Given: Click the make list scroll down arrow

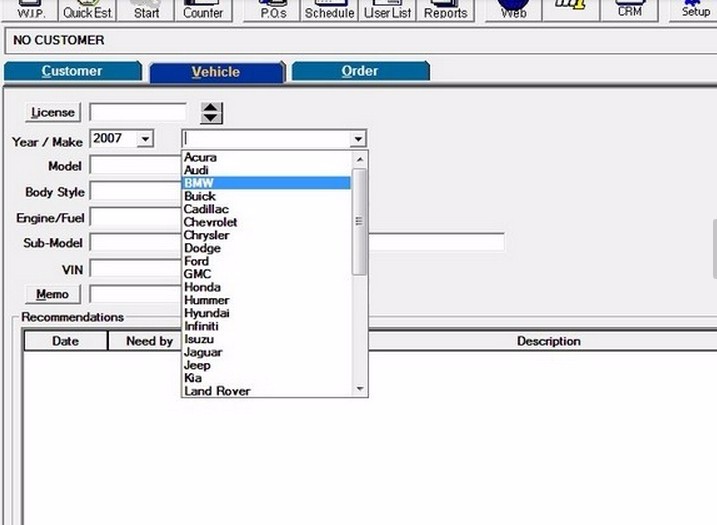Looking at the screenshot, I should pyautogui.click(x=360, y=389).
